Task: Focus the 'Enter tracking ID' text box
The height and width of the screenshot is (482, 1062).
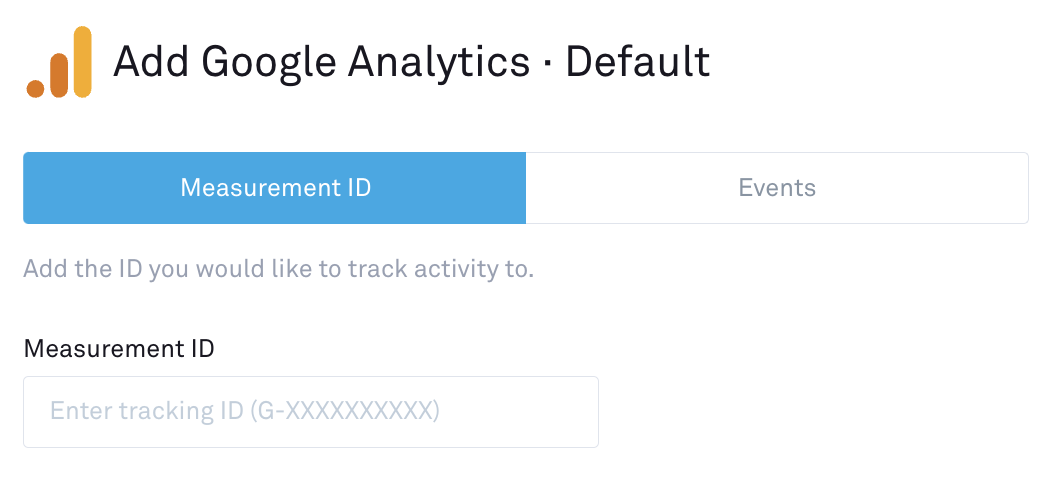Action: coord(311,412)
